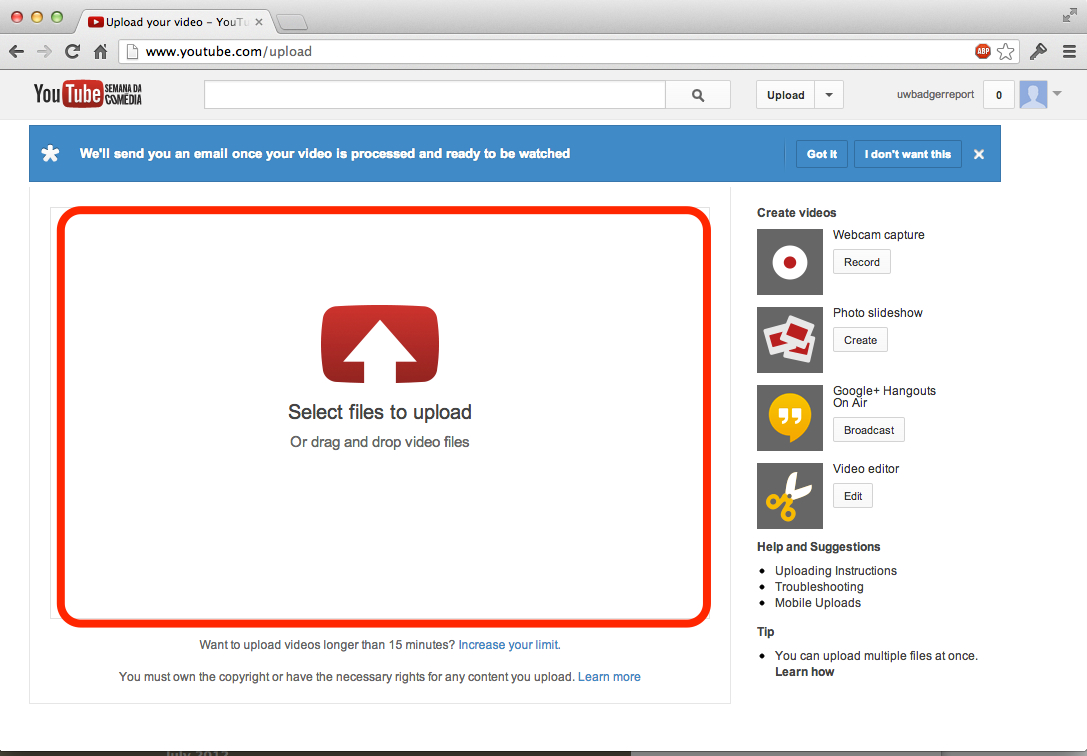Click the search magnifier icon
This screenshot has width=1087, height=756.
coord(697,94)
